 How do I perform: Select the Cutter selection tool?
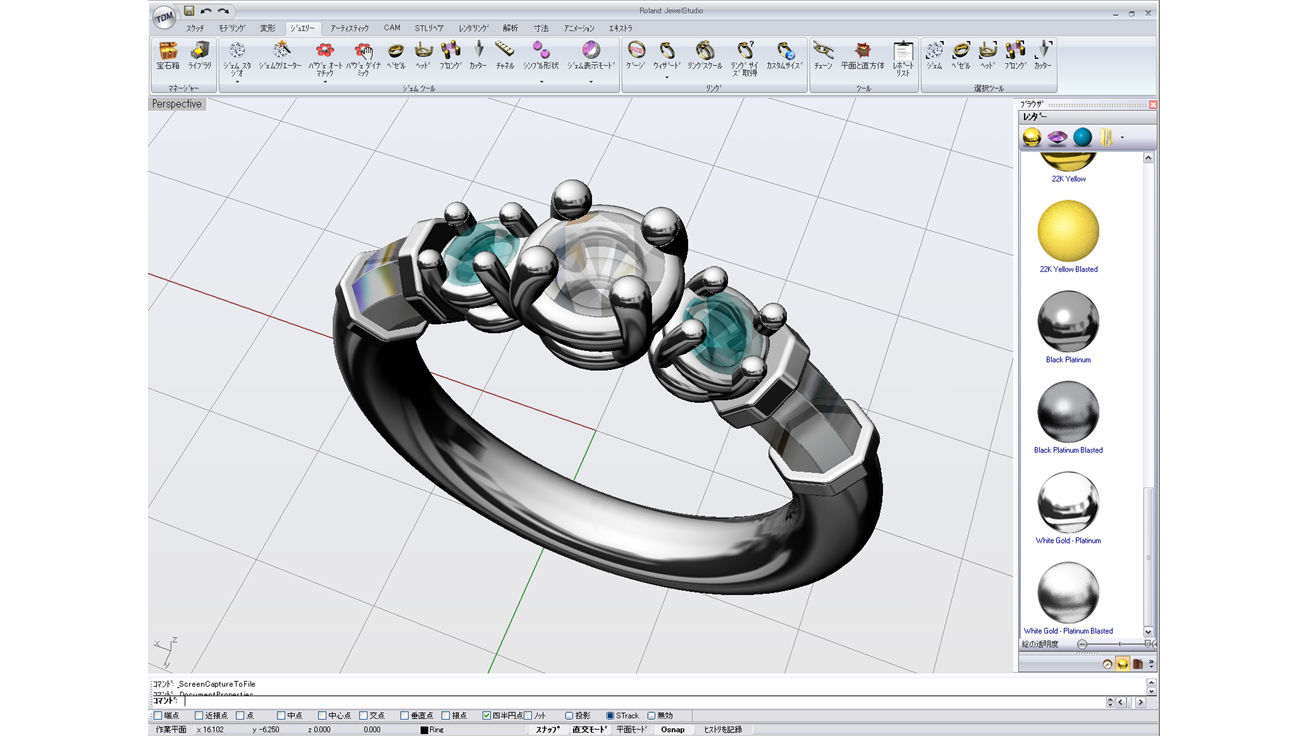(x=1042, y=58)
